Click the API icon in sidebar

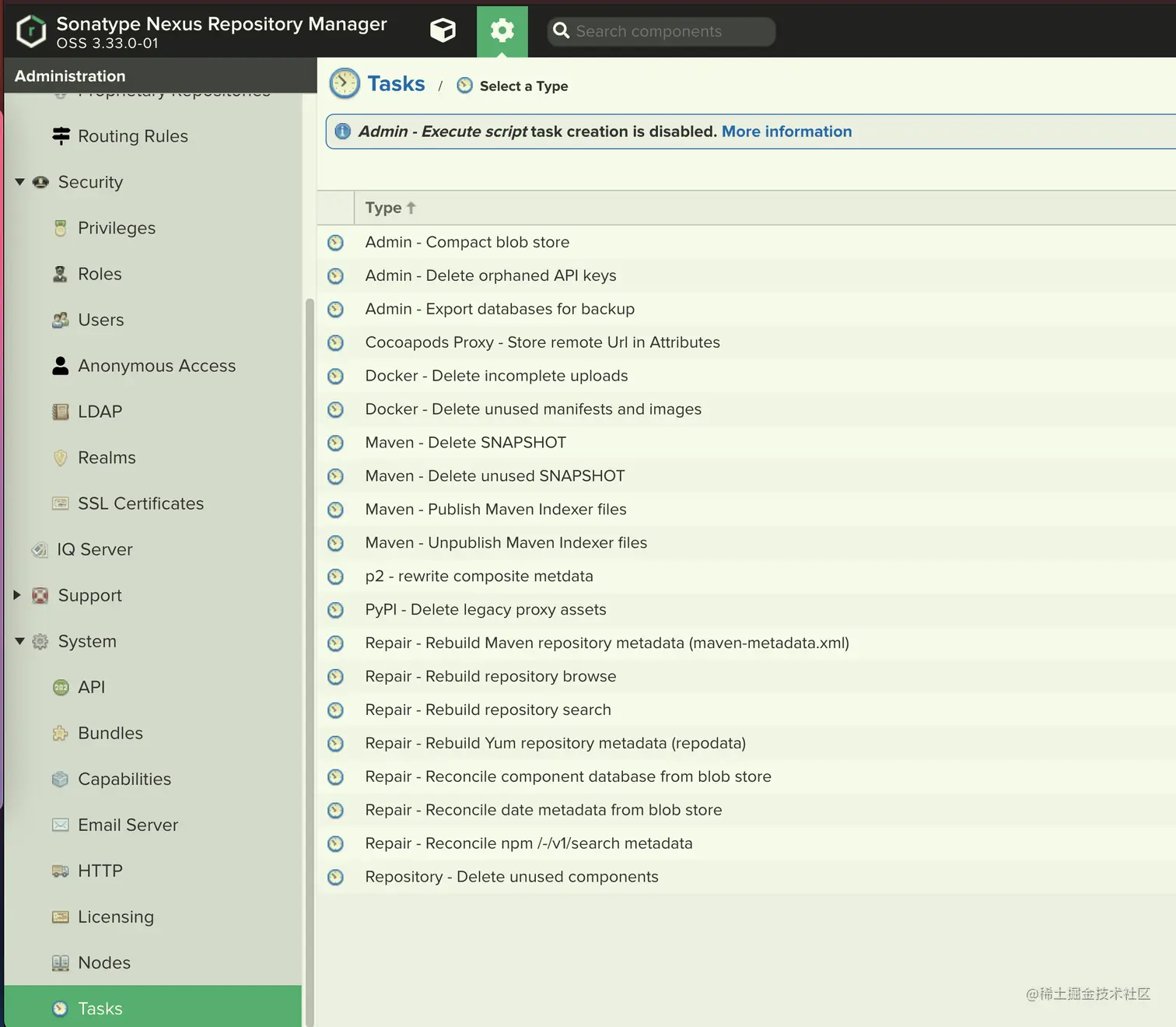(x=61, y=687)
